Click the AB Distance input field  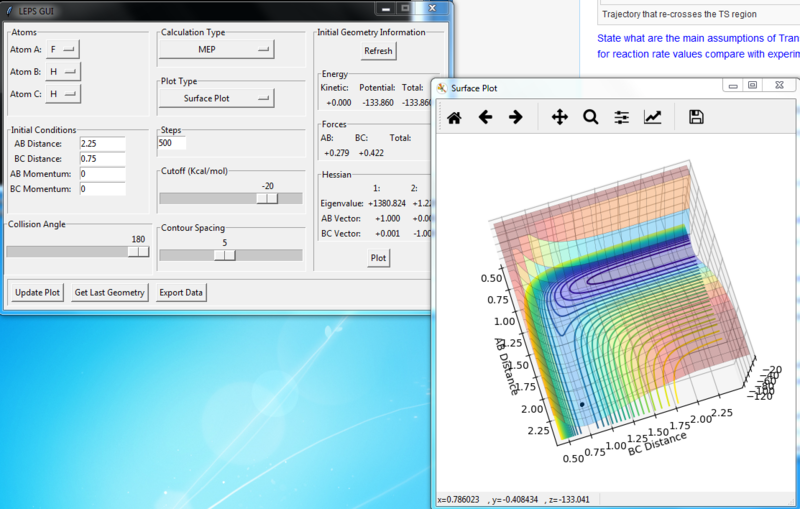point(102,145)
